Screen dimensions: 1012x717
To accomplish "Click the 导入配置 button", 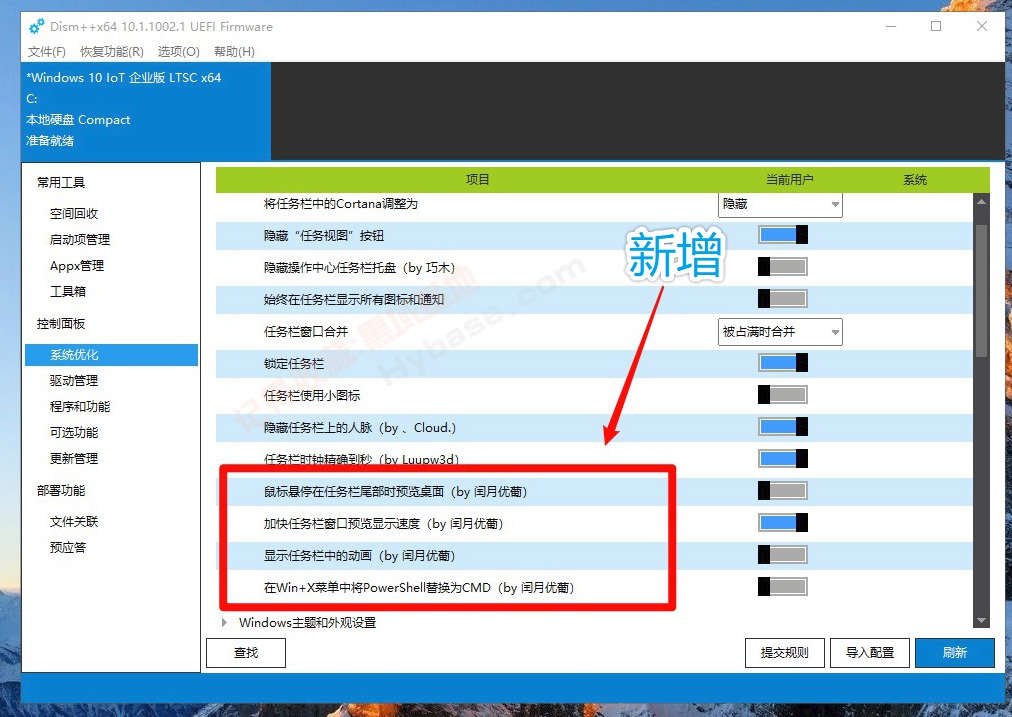I will [870, 653].
